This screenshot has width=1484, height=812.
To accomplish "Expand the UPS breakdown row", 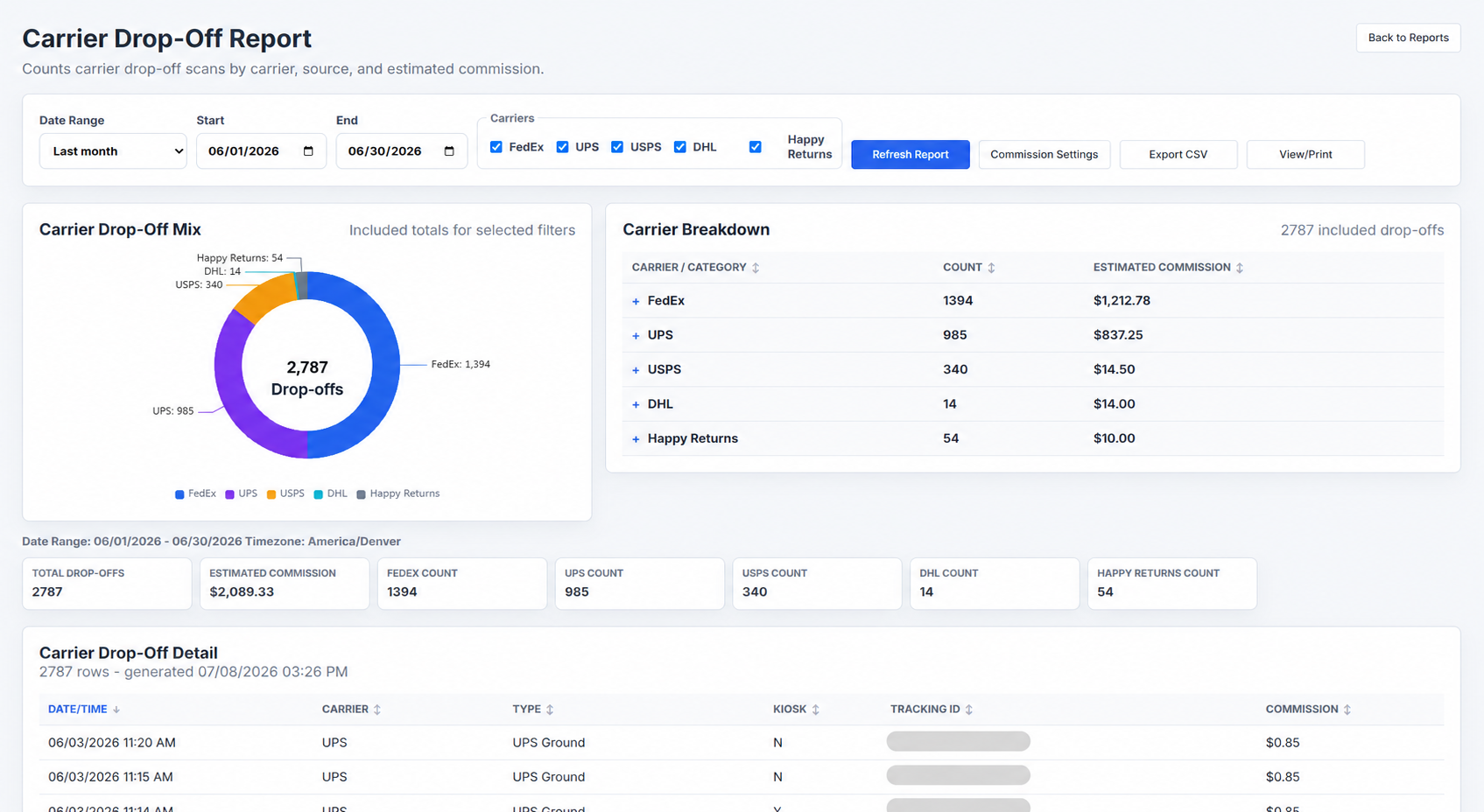I will [636, 336].
